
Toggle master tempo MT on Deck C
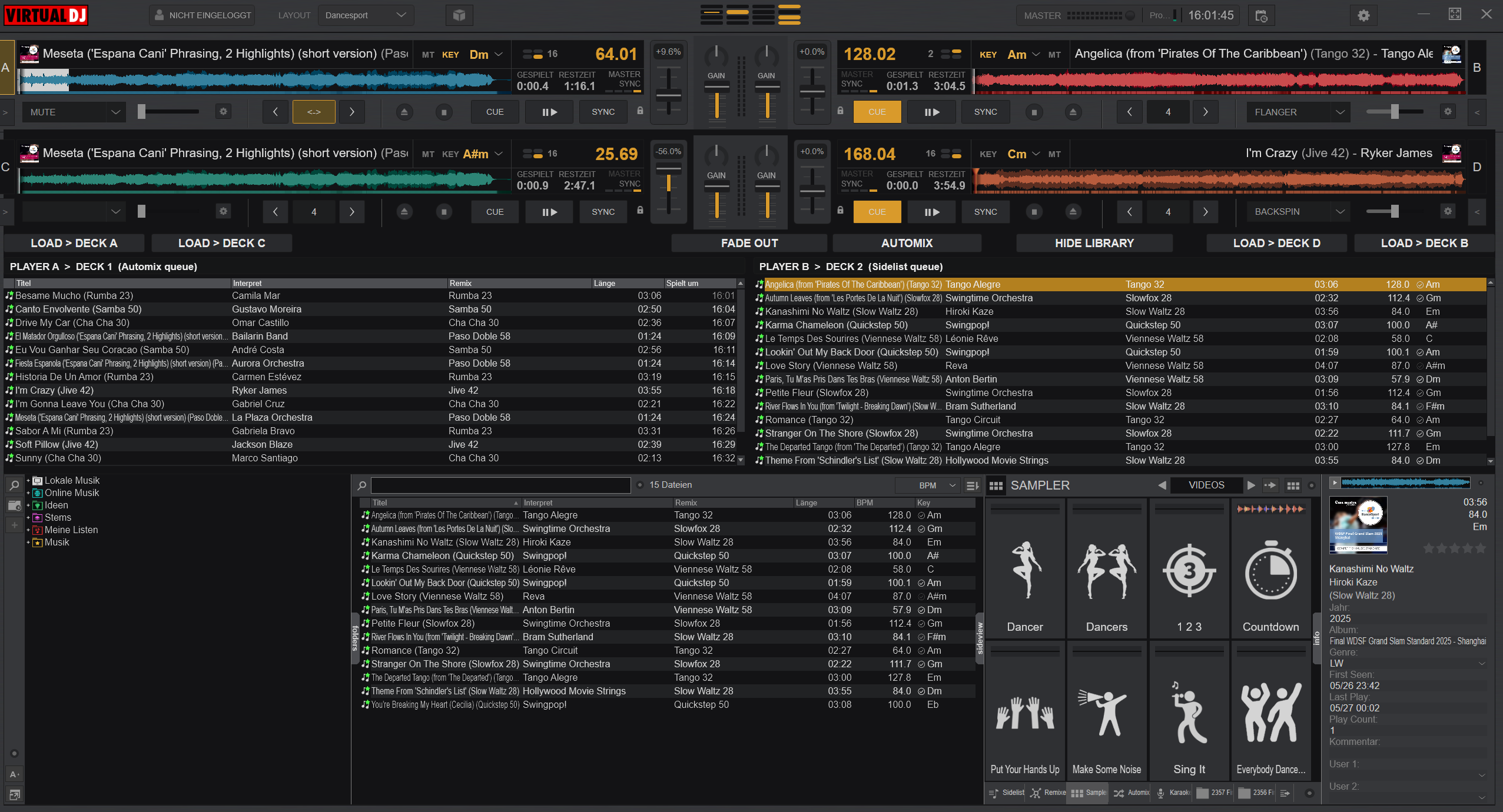point(428,154)
